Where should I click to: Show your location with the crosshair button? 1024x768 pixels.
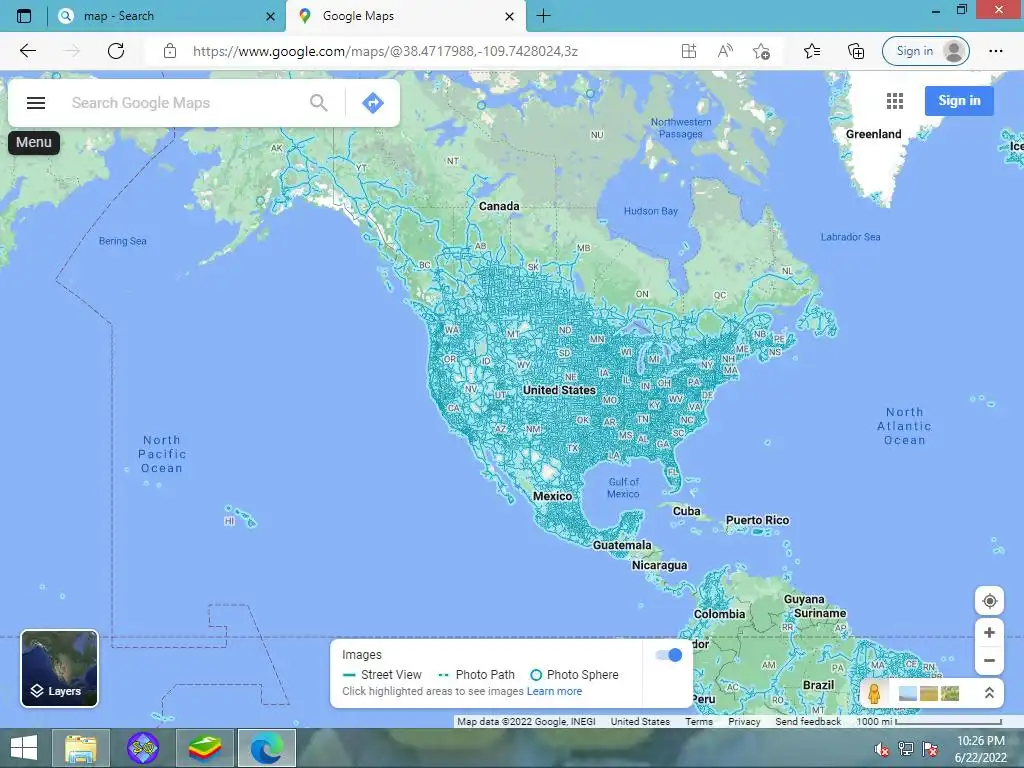tap(989, 601)
